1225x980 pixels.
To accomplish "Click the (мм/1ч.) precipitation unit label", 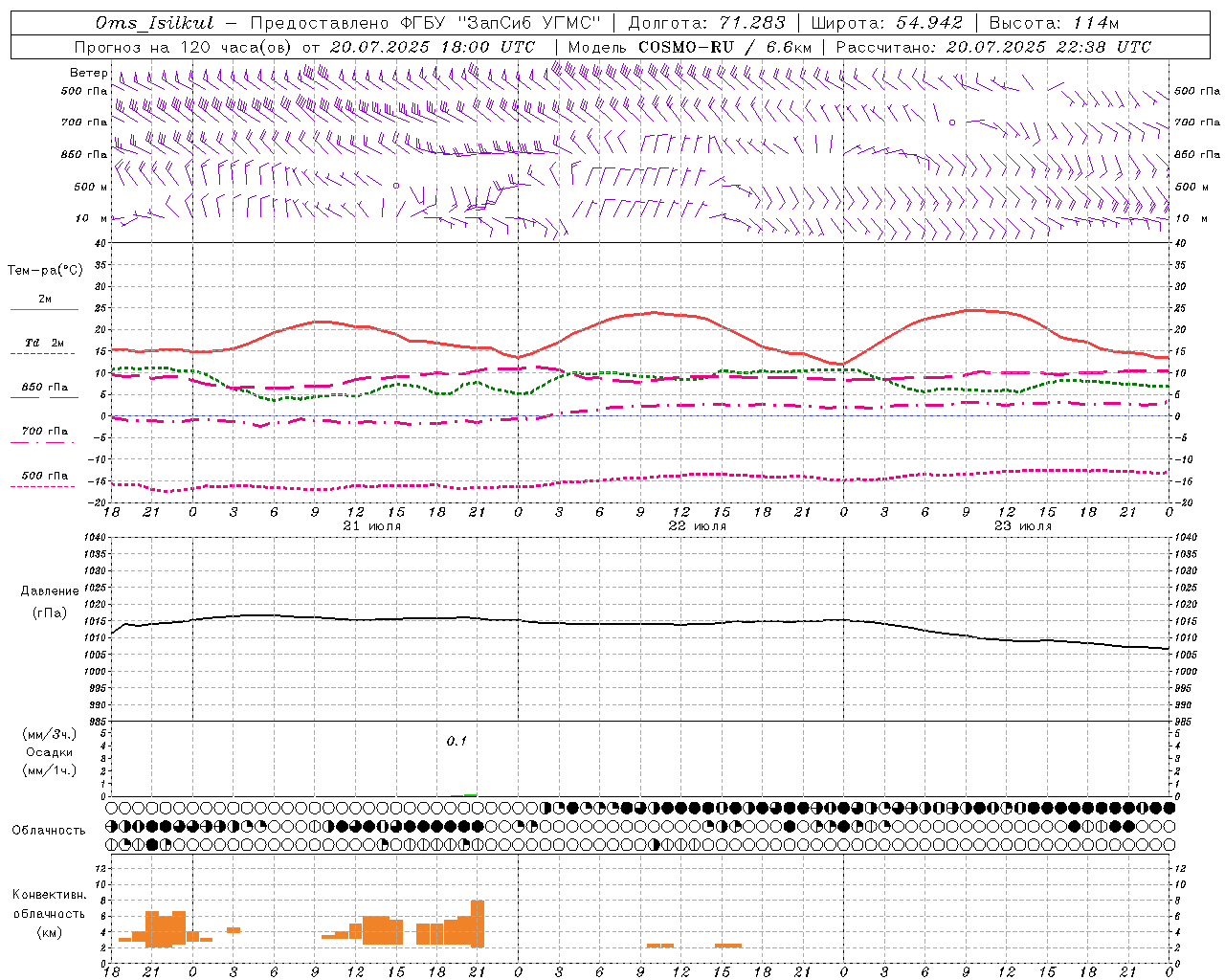I will (50, 770).
